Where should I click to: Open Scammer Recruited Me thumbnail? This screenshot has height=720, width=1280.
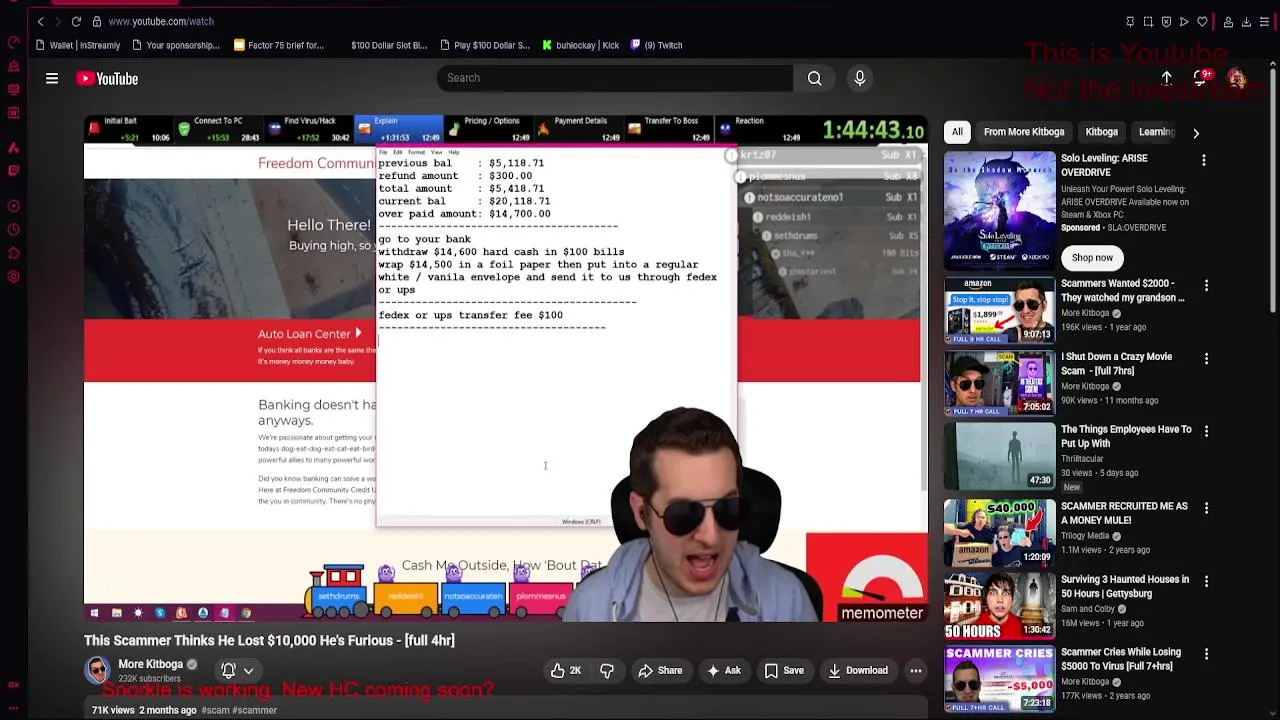click(x=999, y=533)
